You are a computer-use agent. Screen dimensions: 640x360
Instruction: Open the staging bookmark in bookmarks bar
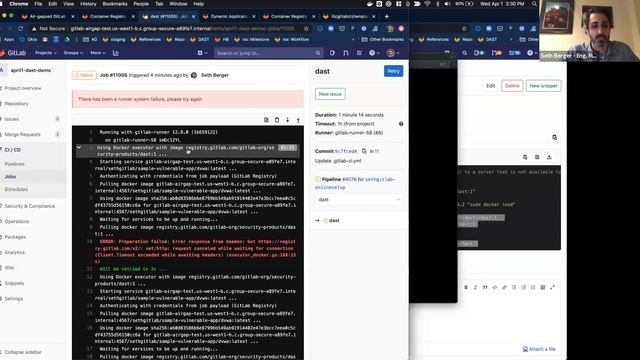114,40
